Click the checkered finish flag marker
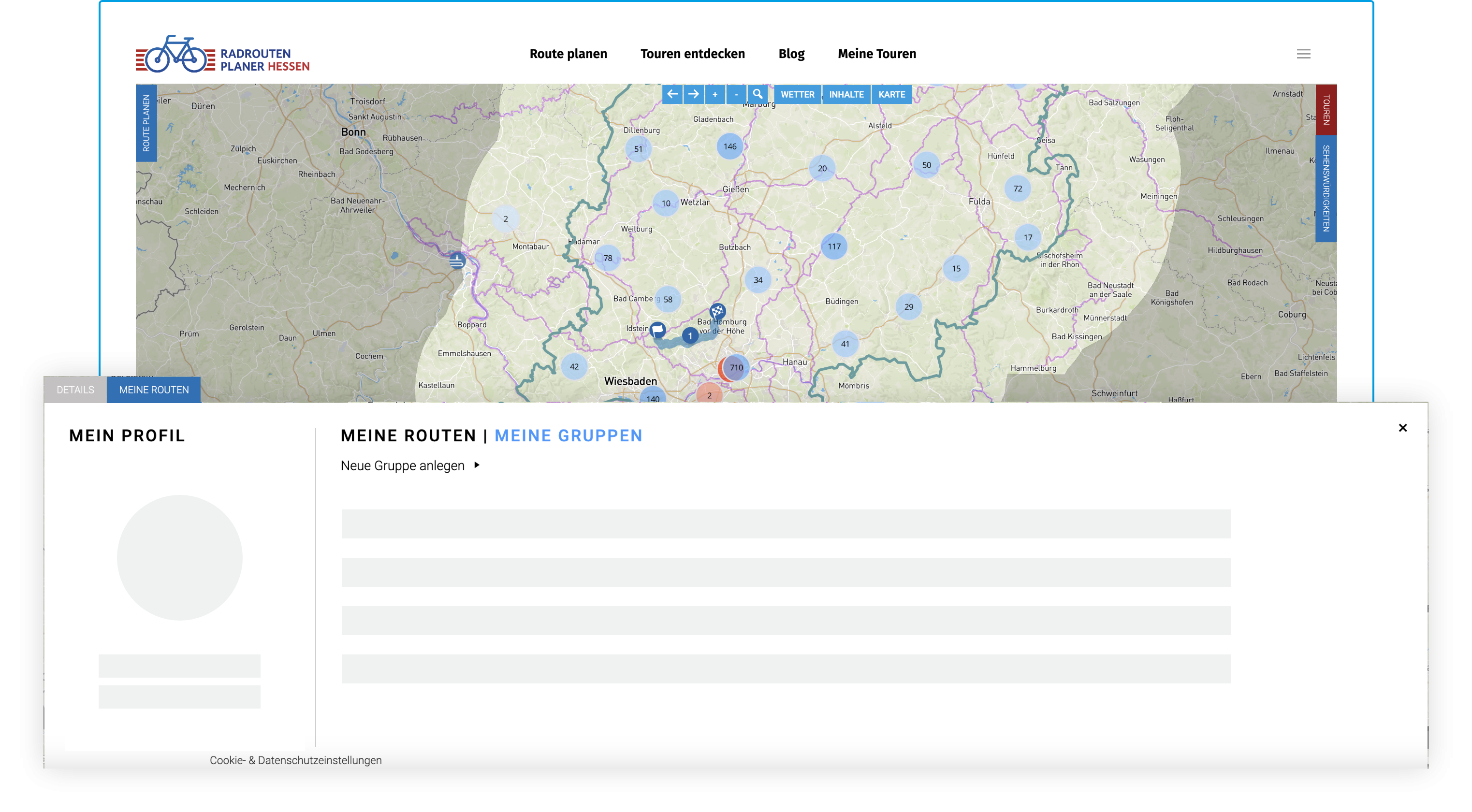Screen dimensions: 1472x812 717,311
